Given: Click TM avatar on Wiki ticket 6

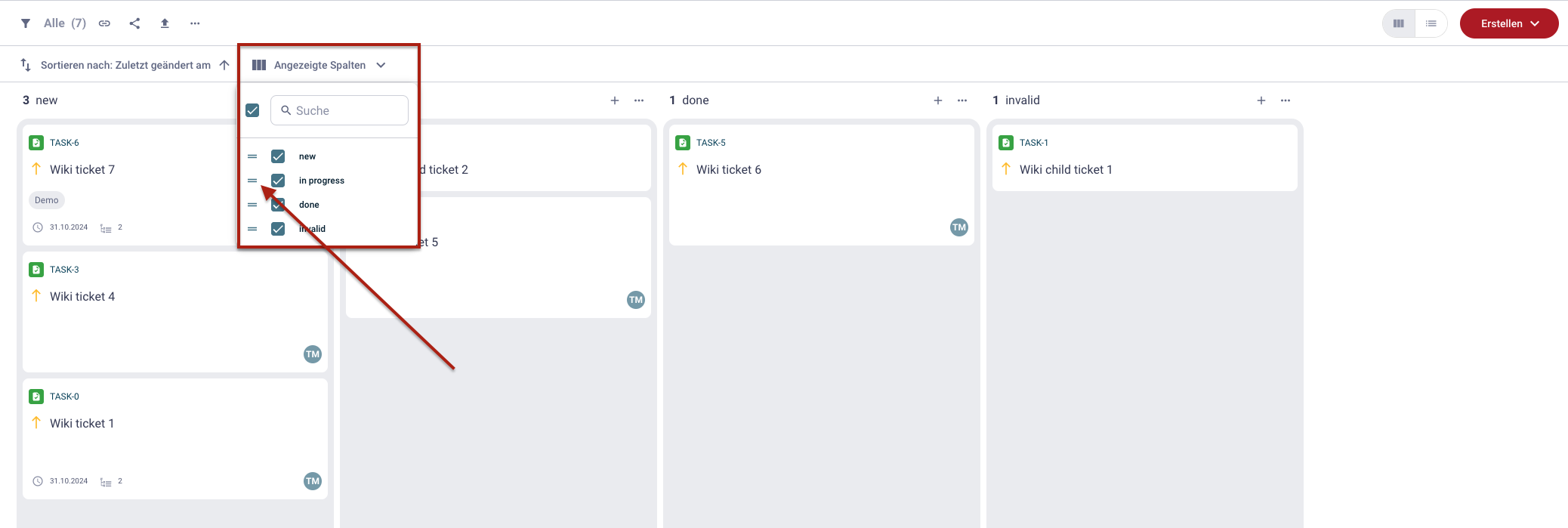Looking at the screenshot, I should pos(959,227).
